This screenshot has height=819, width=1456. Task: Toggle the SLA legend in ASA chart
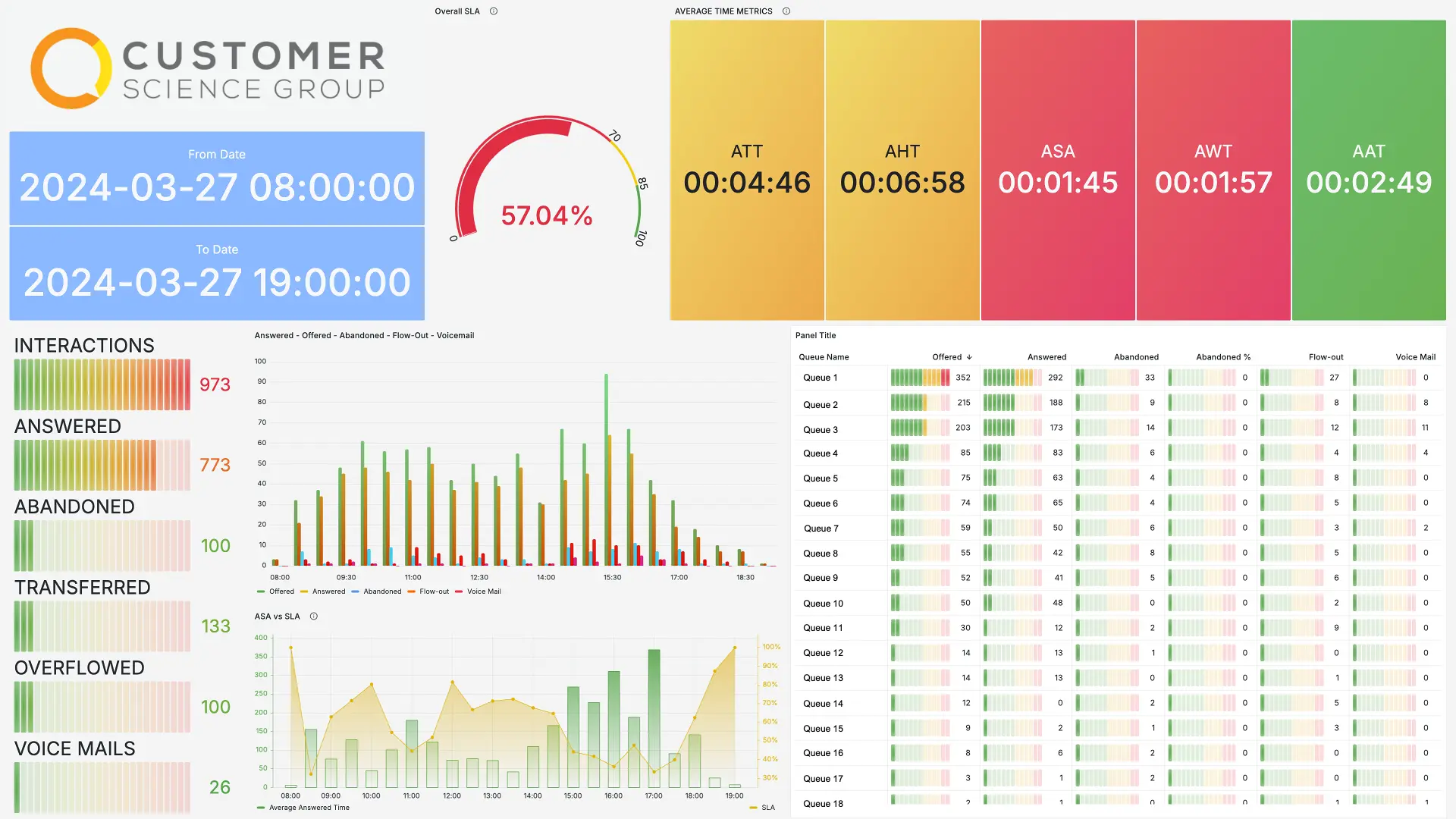(767, 808)
